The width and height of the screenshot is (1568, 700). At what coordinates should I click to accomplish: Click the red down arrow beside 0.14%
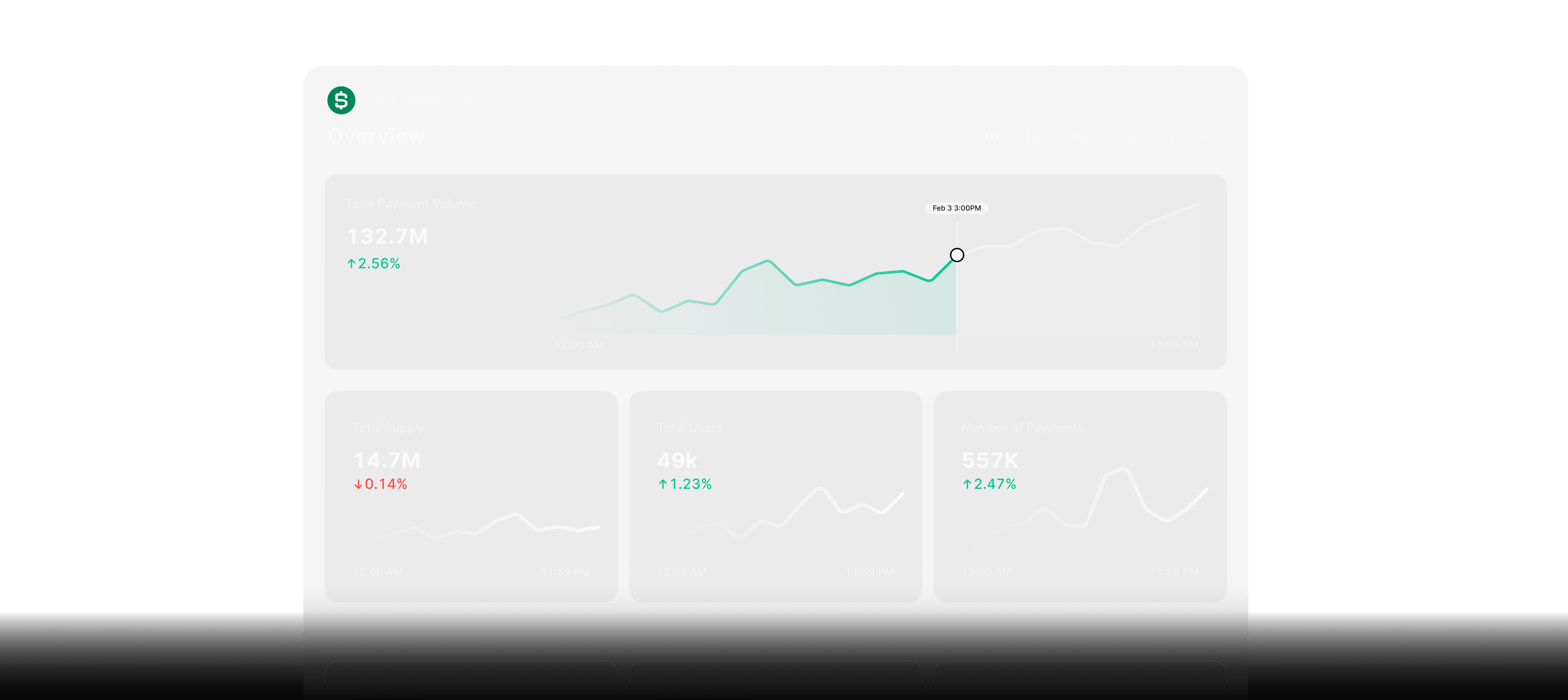pyautogui.click(x=358, y=484)
